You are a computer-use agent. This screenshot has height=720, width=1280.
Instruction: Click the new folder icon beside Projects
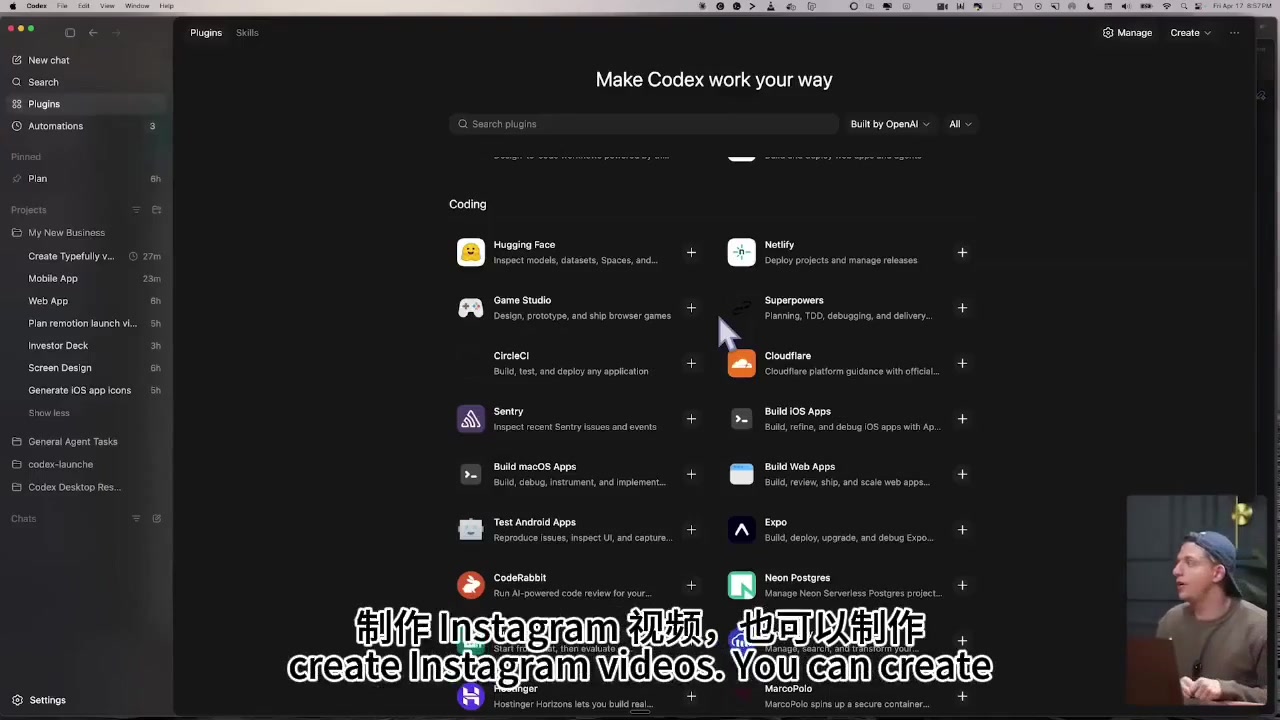[x=156, y=210]
